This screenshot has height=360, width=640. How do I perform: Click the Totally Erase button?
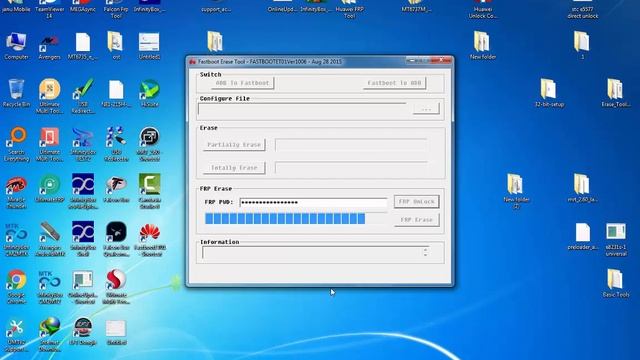(234, 168)
